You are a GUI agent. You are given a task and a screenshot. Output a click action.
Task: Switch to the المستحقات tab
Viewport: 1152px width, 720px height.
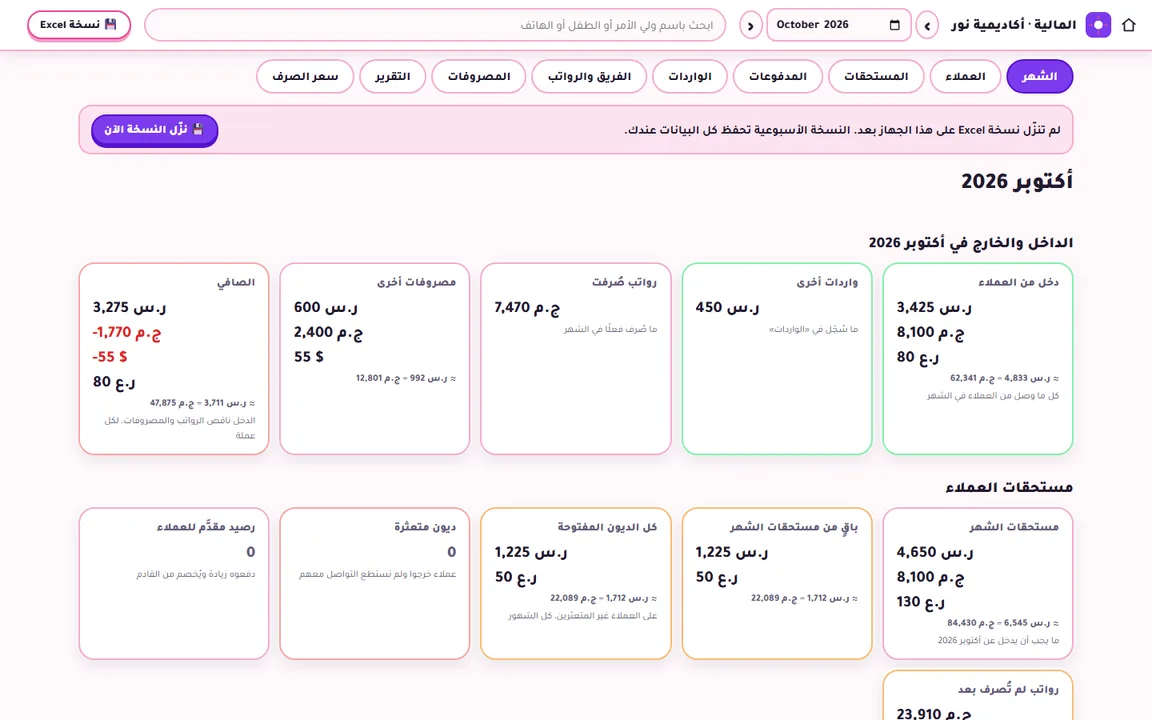coord(876,76)
